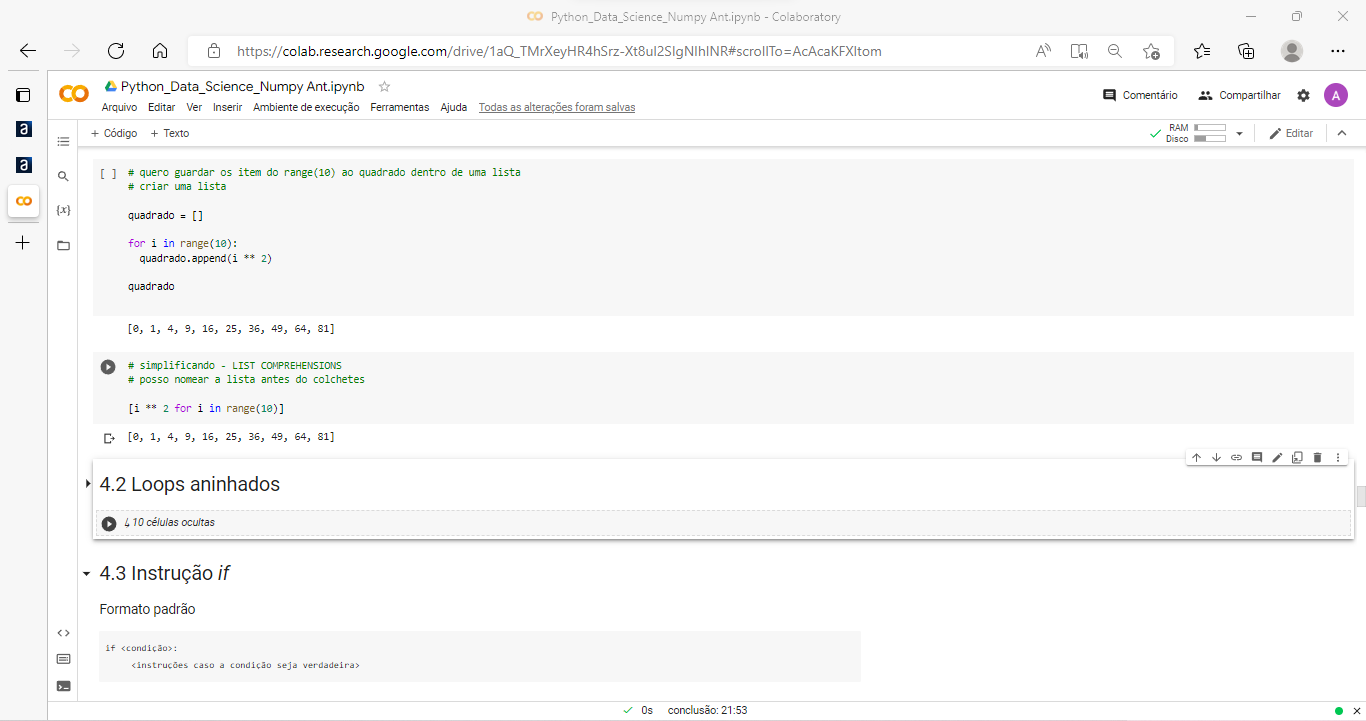The image size is (1366, 721).
Task: Open browser Favorites list icon
Action: pos(1202,51)
